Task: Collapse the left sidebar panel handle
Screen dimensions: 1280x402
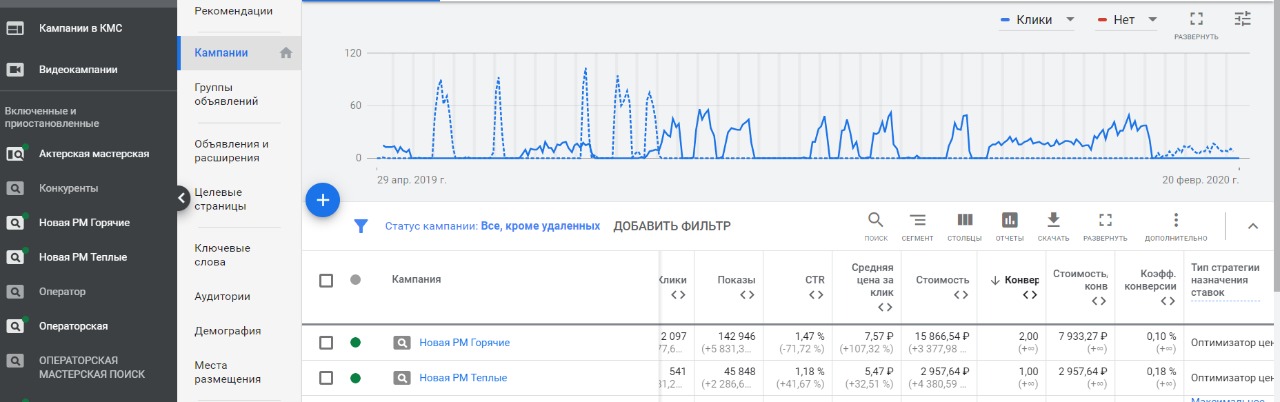Action: tap(181, 198)
